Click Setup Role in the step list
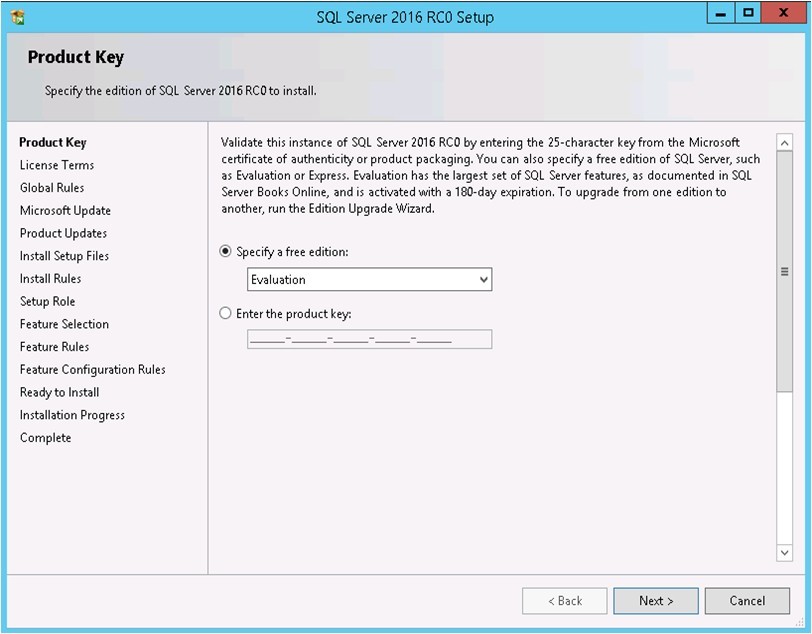812x634 pixels. pos(47,301)
